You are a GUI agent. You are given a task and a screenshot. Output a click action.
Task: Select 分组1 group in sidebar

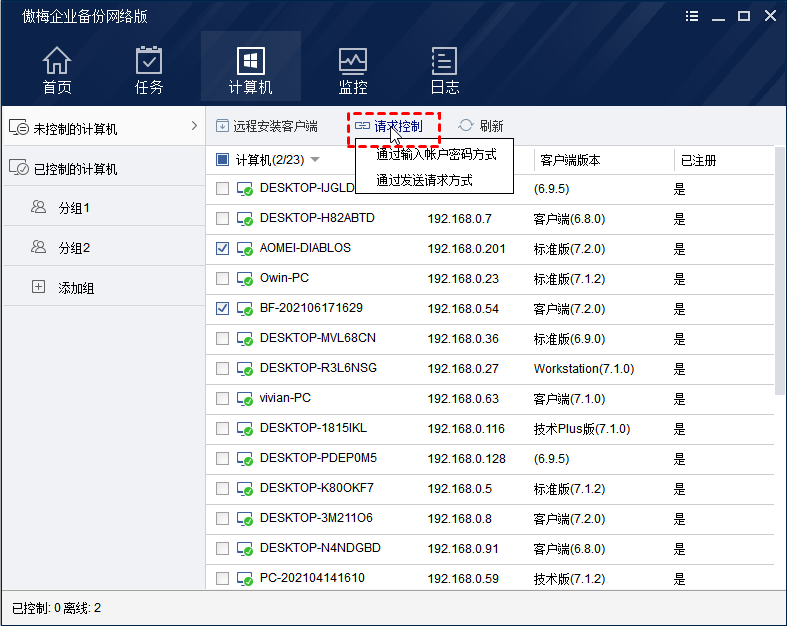[x=73, y=208]
